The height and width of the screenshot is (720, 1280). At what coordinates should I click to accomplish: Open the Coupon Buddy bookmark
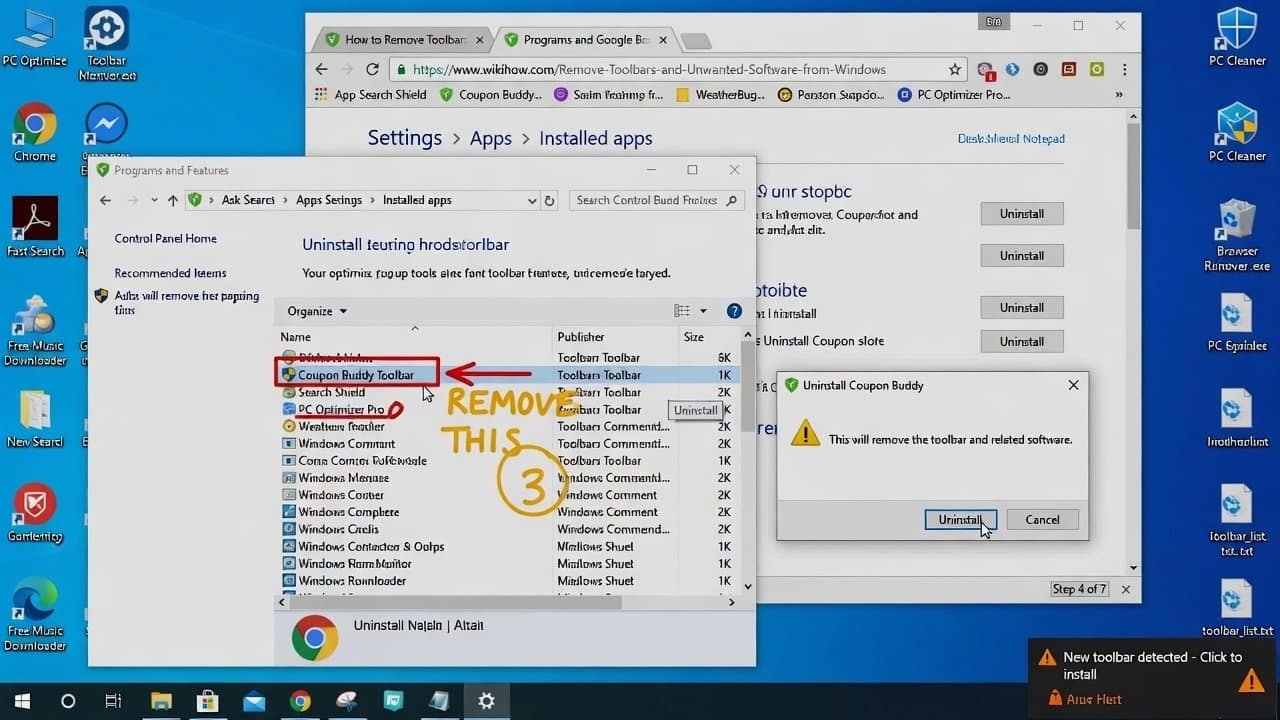[490, 95]
